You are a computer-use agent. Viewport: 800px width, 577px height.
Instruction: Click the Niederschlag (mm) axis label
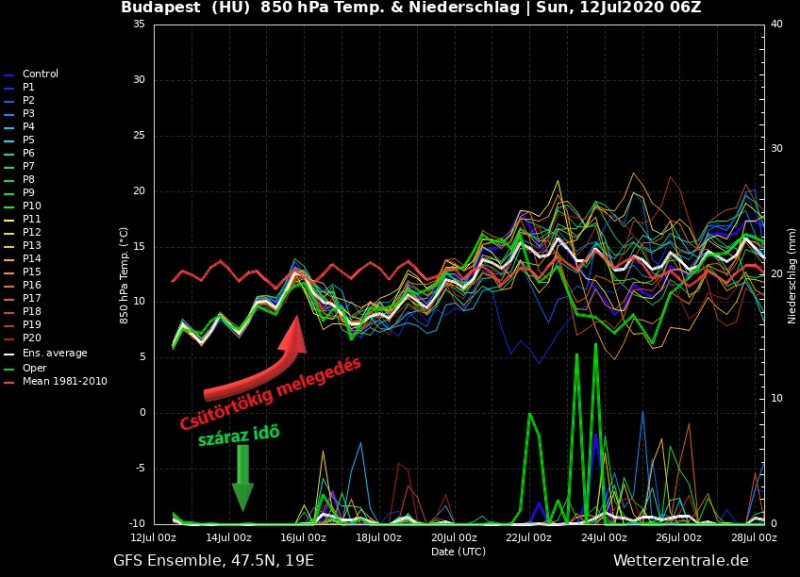[791, 273]
